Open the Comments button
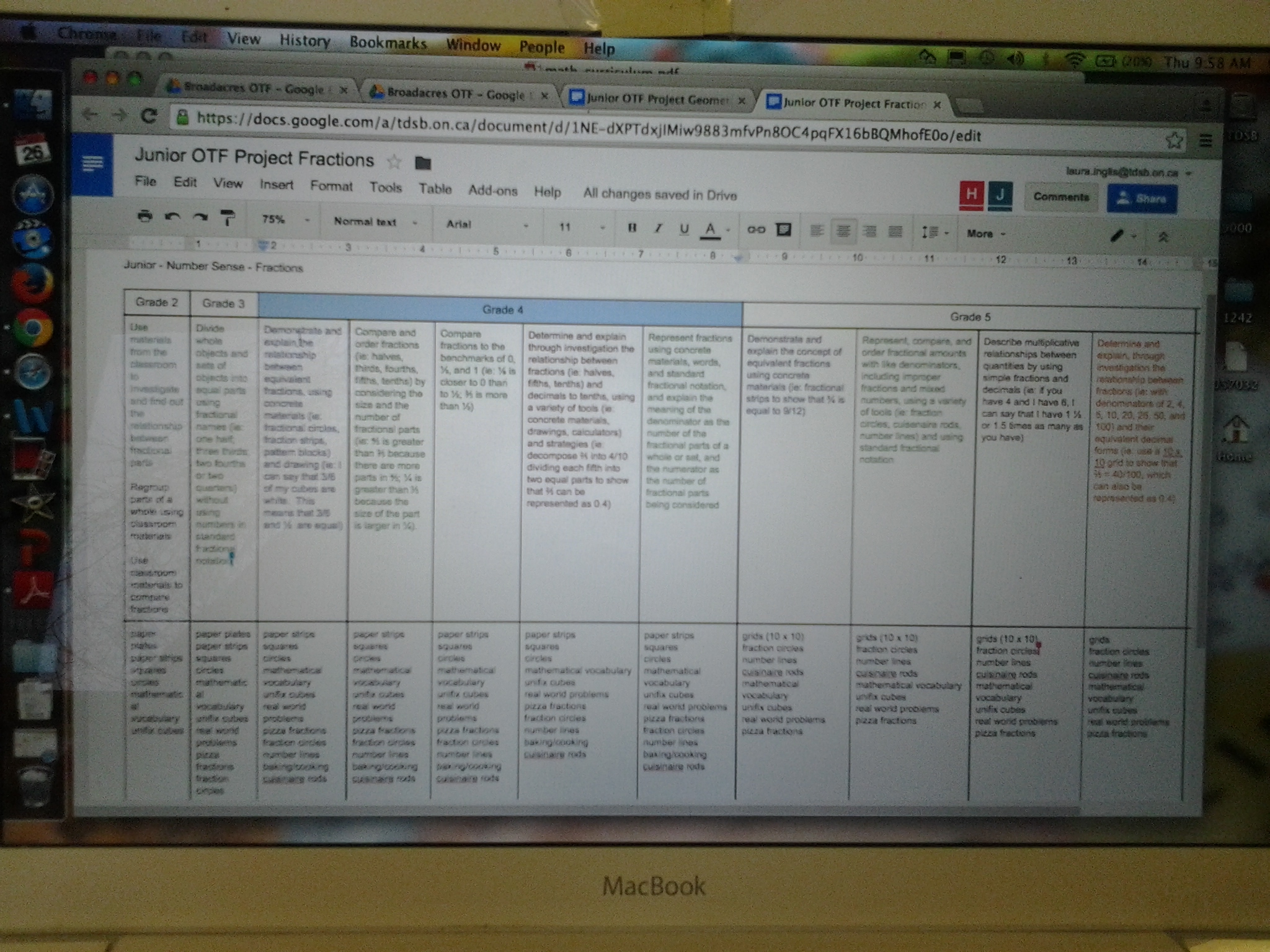Screen dimensions: 1270x952 [x=1060, y=197]
